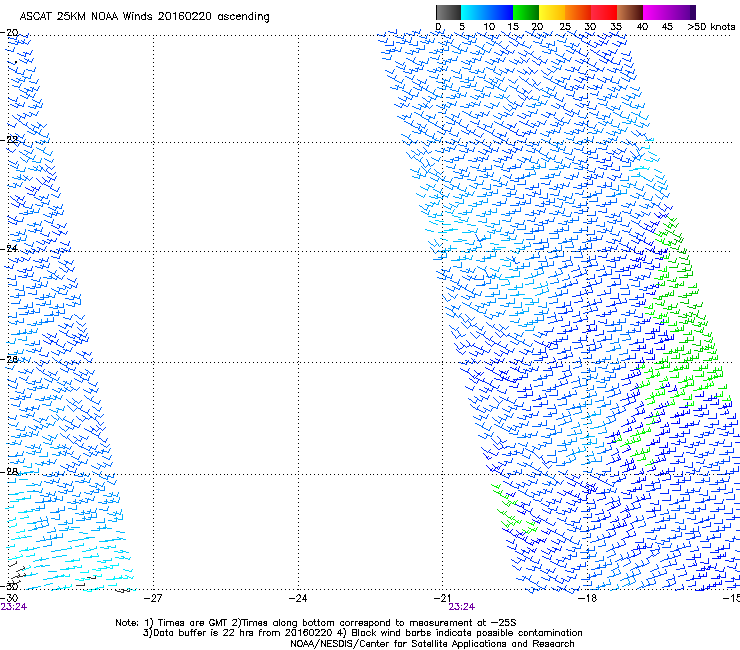Click the '-24' latitude label on left axis
Screen dimensions: 740x650
click(x=9, y=248)
